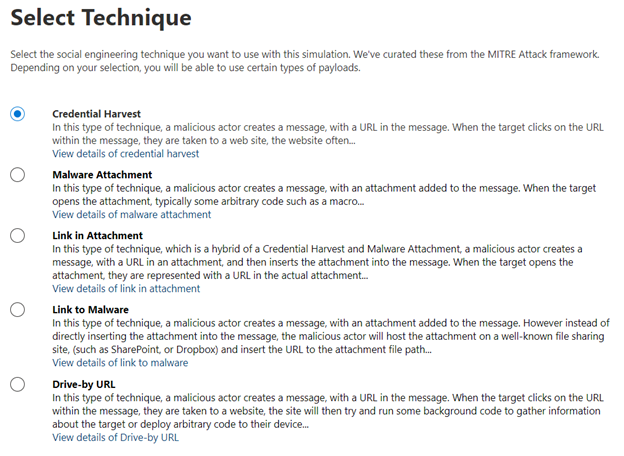Click the Link in Attachment title
This screenshot has width=624, height=456.
point(97,236)
